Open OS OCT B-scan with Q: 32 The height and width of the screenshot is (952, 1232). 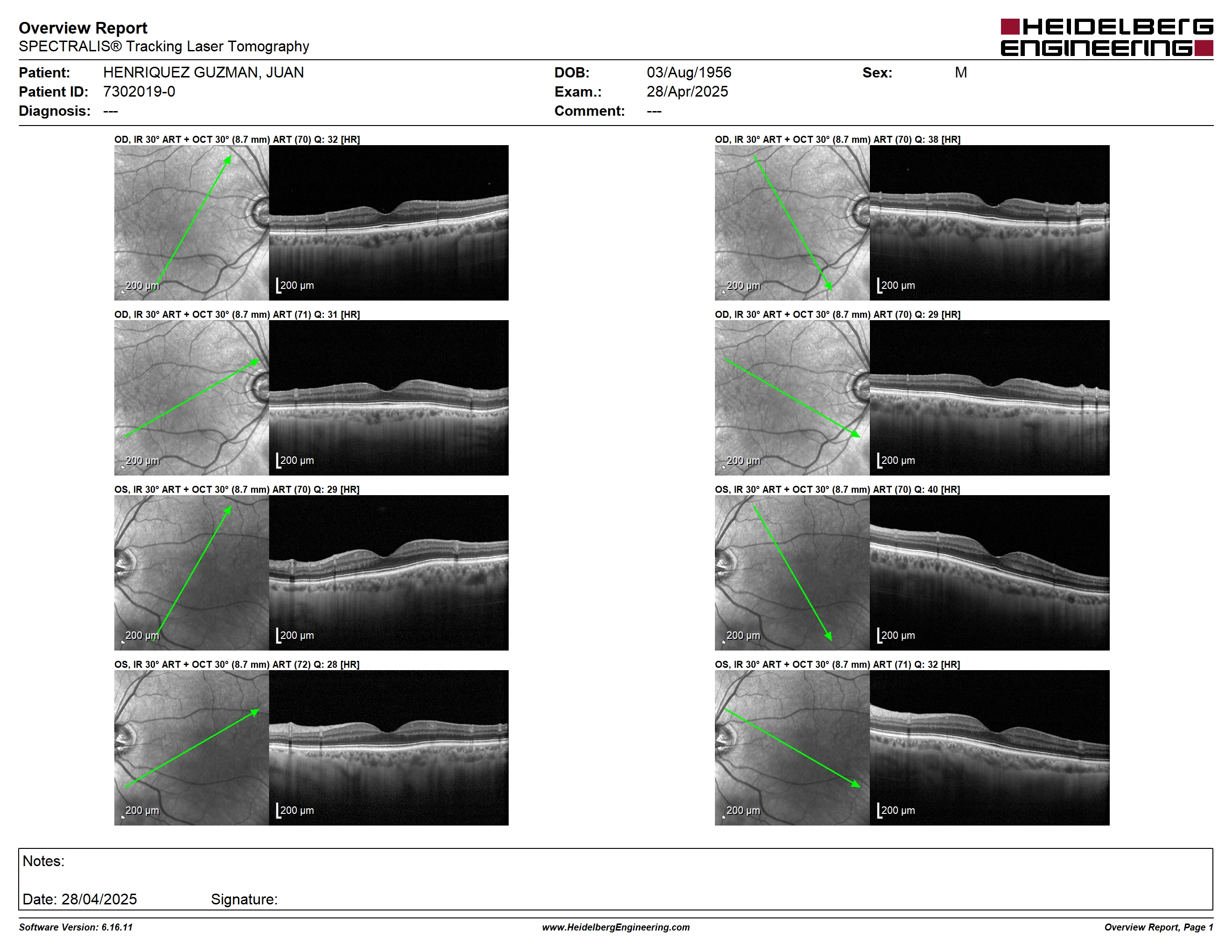point(989,747)
